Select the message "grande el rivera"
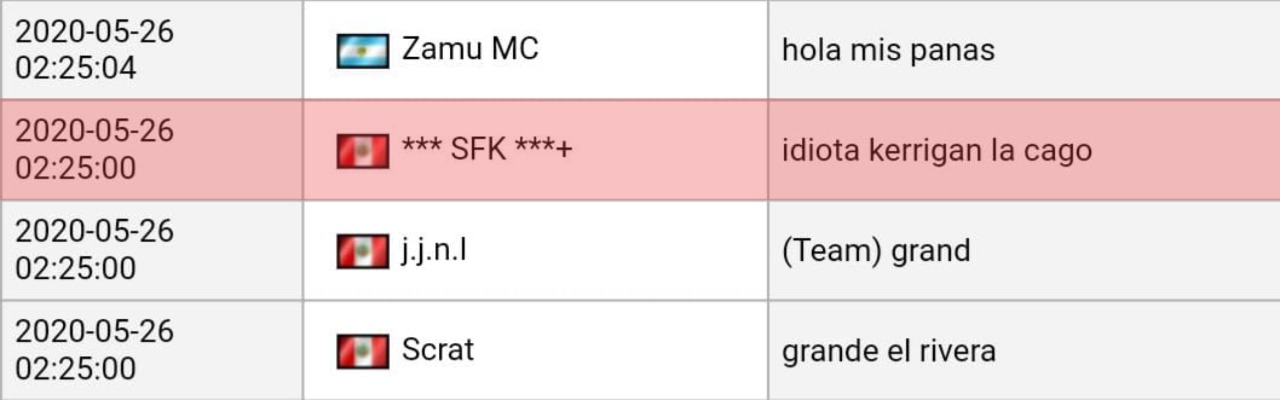1280x400 pixels. pos(888,351)
